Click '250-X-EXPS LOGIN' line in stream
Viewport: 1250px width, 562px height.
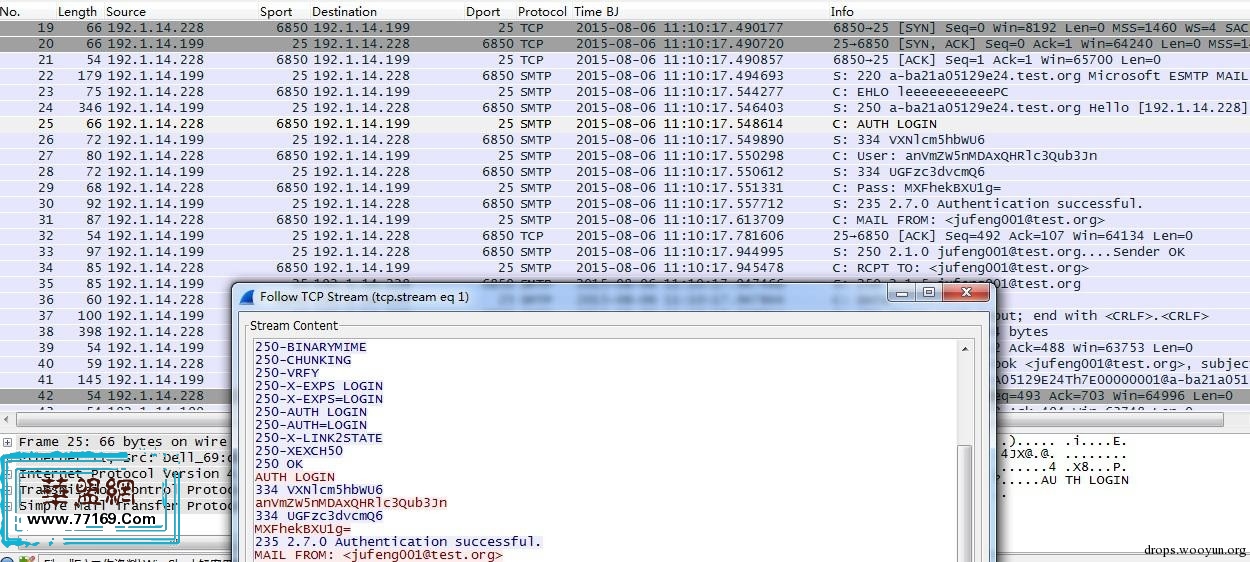pyautogui.click(x=319, y=386)
